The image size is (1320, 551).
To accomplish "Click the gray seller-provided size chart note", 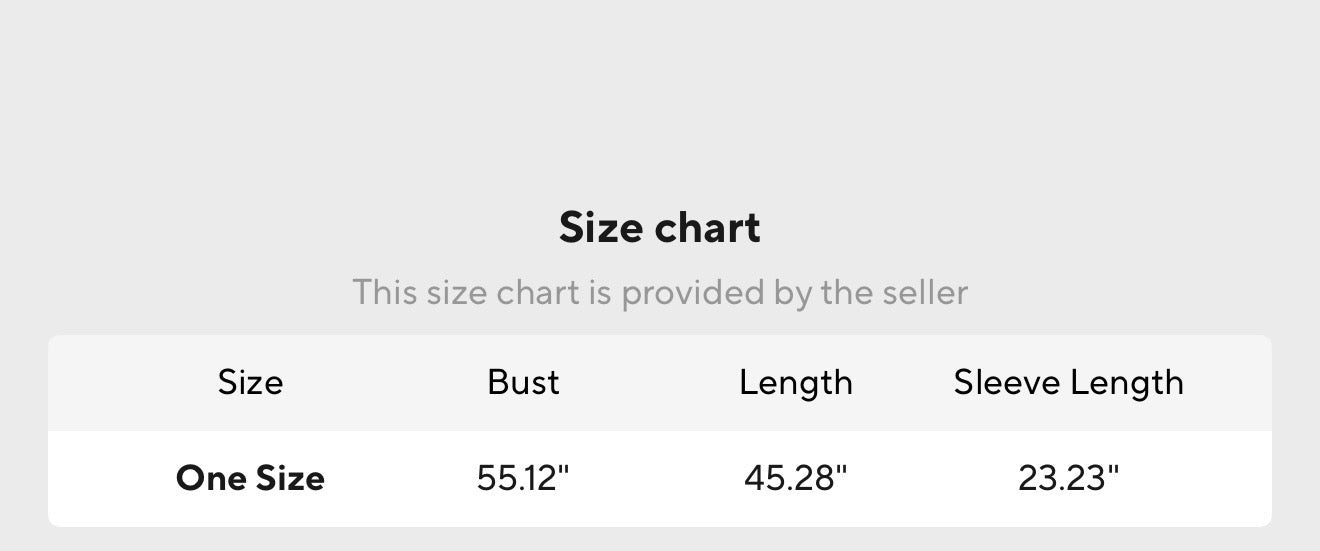I will point(659,293).
